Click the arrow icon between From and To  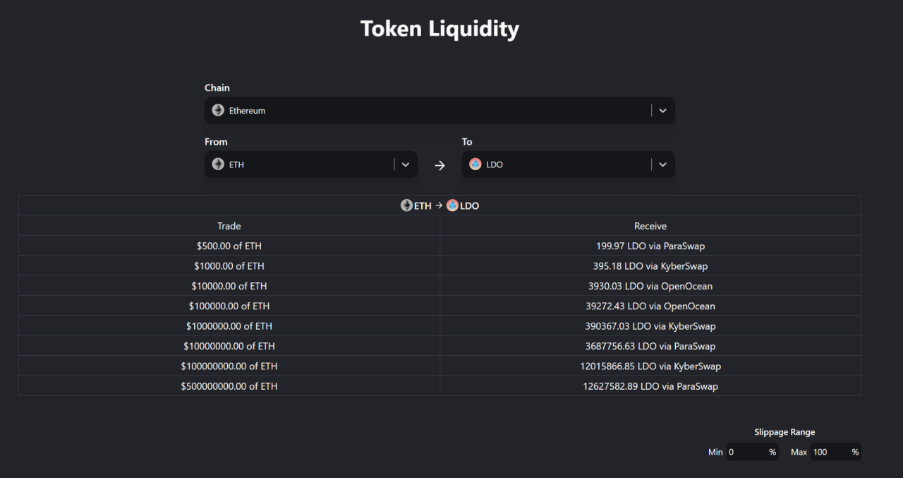pos(439,165)
